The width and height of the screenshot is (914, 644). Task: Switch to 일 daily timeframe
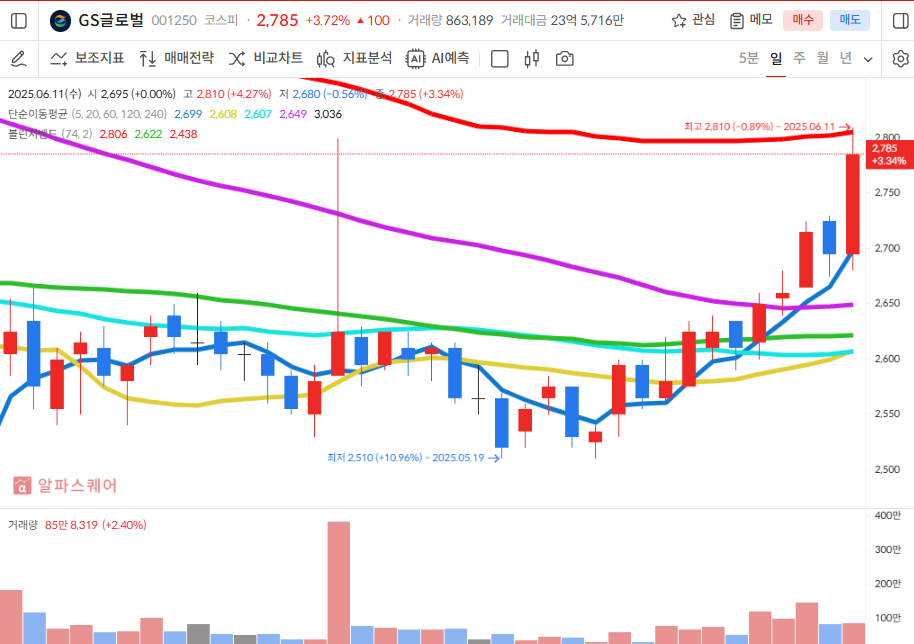click(x=776, y=58)
